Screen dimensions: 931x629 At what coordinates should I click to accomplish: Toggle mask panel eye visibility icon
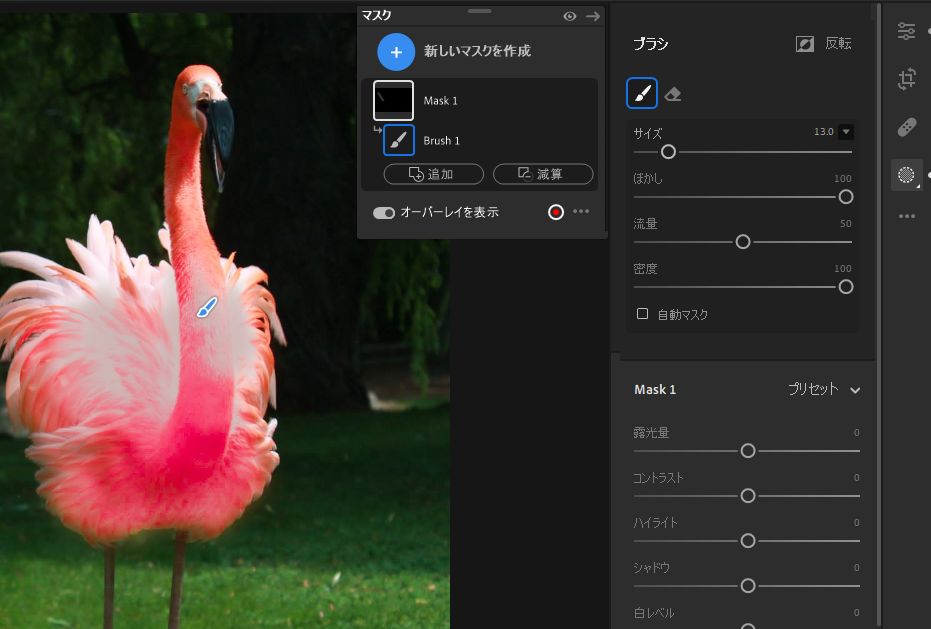click(x=569, y=17)
